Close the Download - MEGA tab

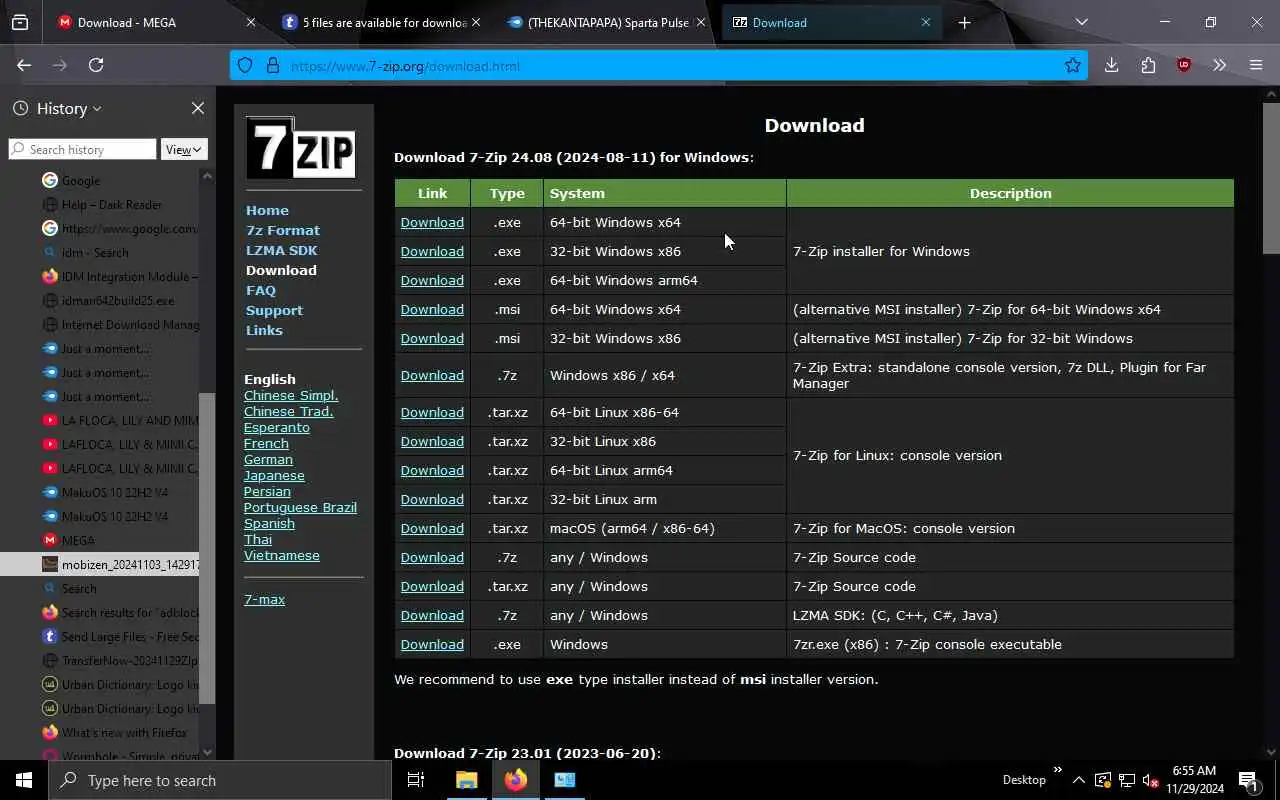click(x=251, y=22)
